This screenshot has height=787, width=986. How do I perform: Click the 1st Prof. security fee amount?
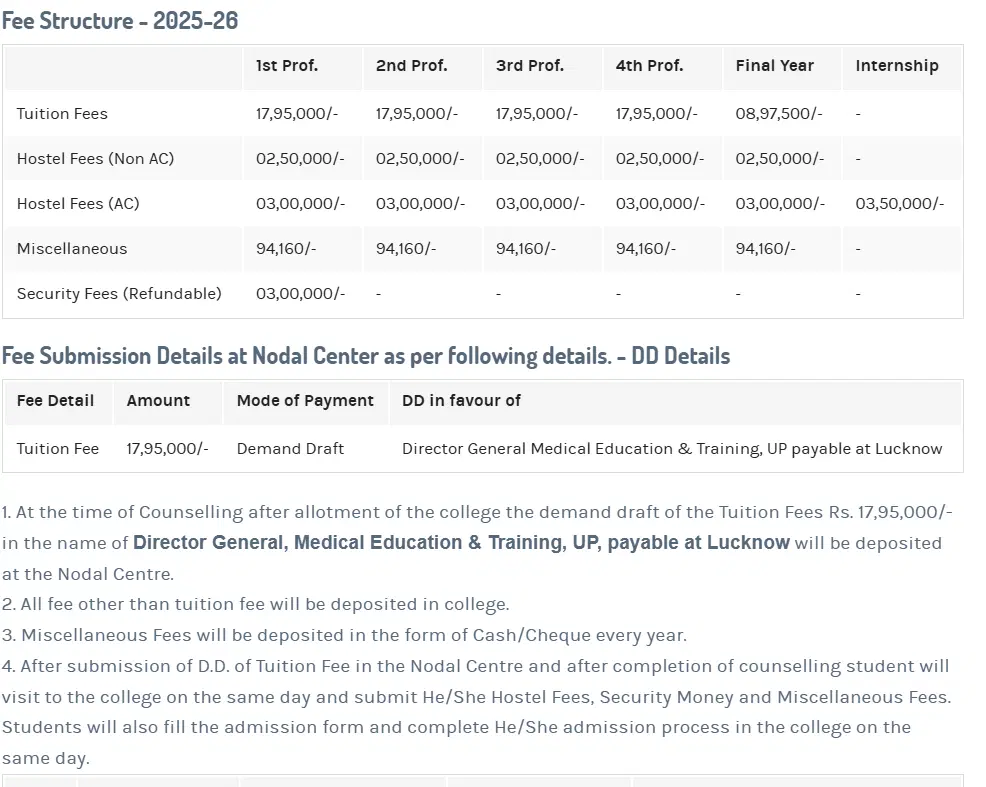pyautogui.click(x=300, y=294)
